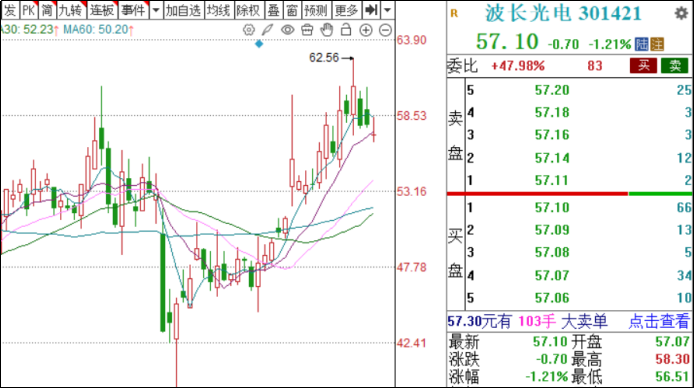Select the 九转 toolbar tab
Image resolution: width=694 pixels, height=389 pixels.
70,10
